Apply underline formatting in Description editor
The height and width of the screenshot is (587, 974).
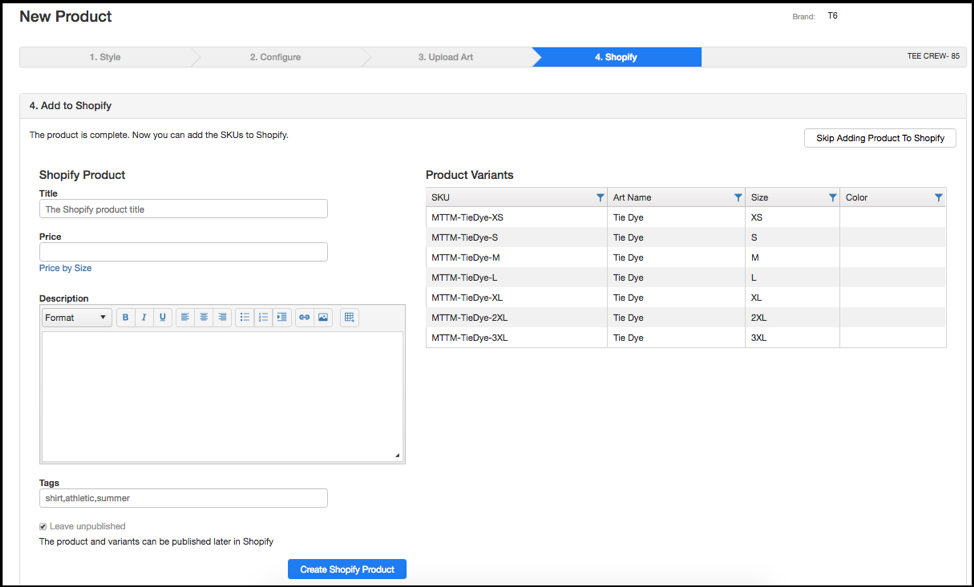click(163, 317)
